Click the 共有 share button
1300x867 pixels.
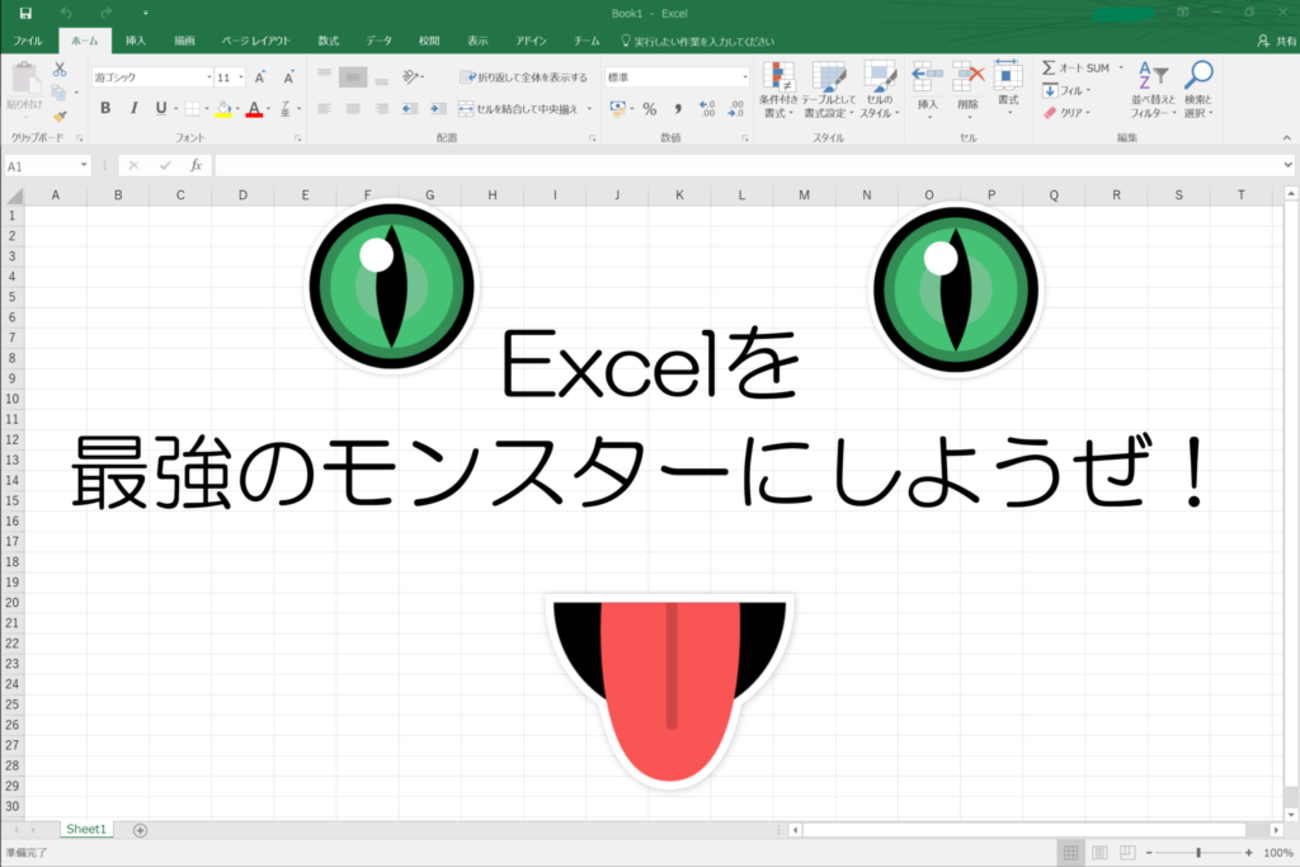pyautogui.click(x=1278, y=41)
